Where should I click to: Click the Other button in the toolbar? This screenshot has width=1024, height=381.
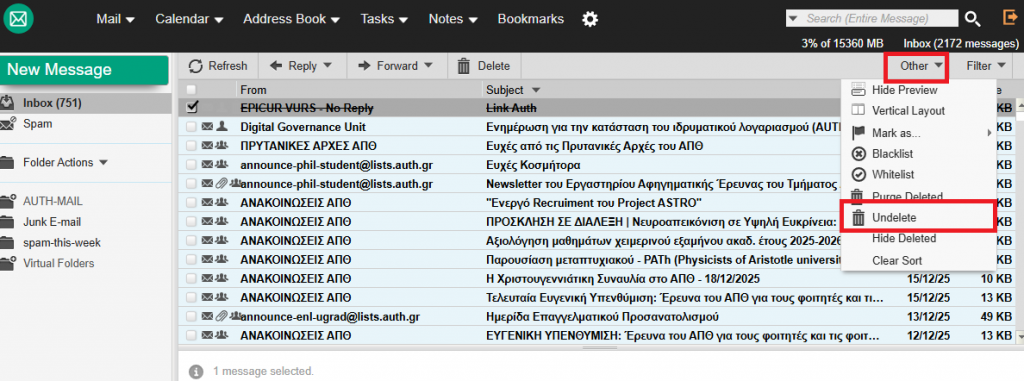pos(921,66)
